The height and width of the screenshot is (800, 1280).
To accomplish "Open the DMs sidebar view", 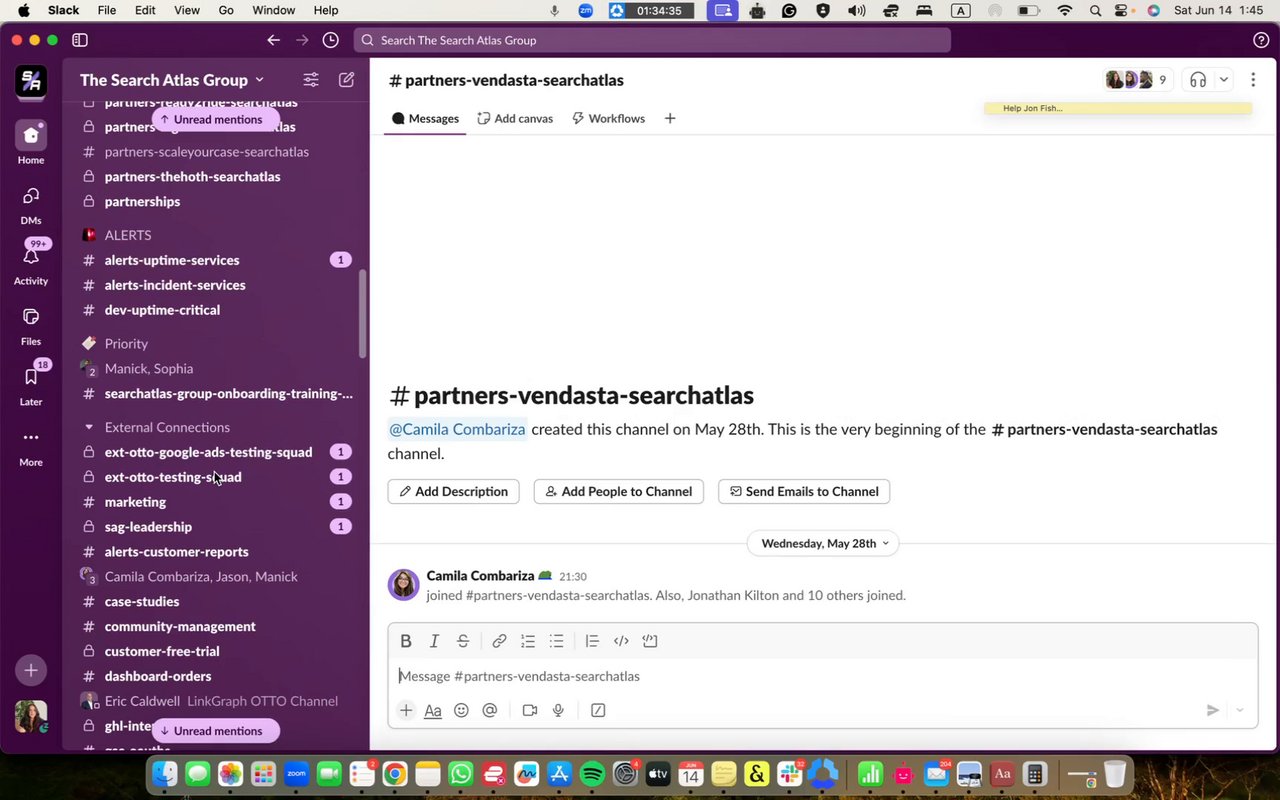I will [31, 205].
